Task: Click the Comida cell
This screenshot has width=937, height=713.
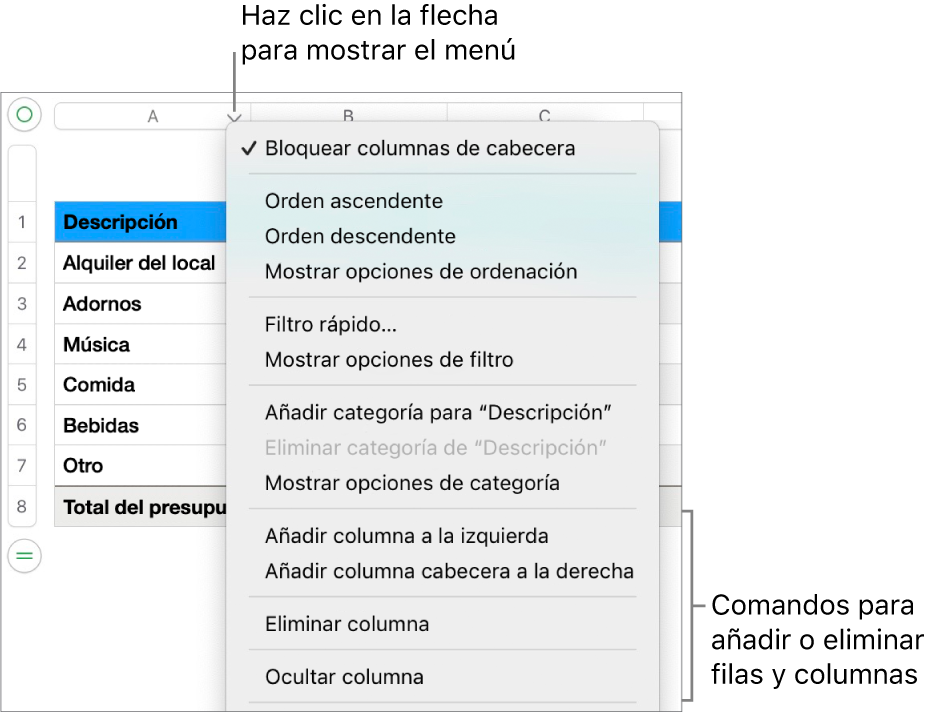Action: tap(140, 384)
